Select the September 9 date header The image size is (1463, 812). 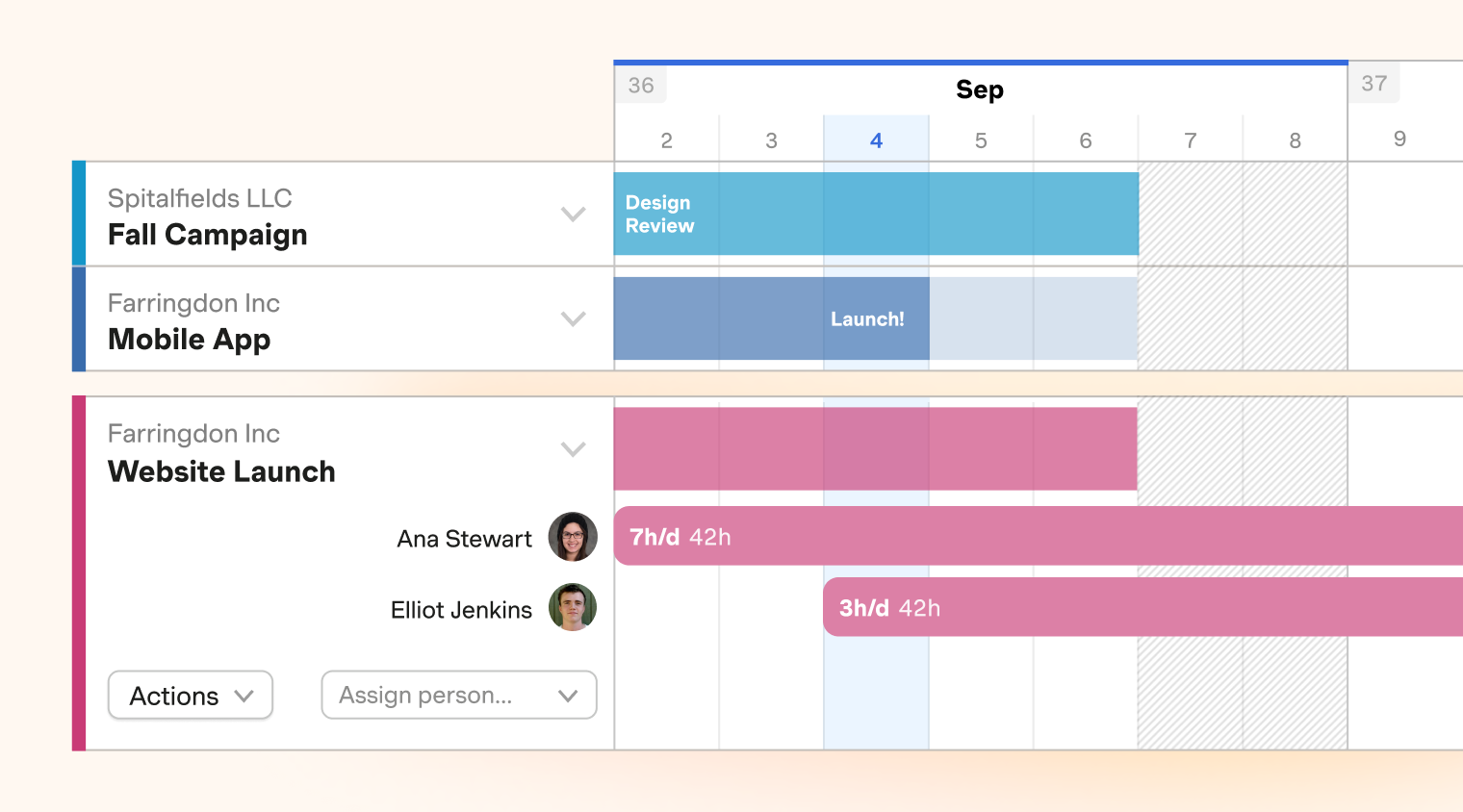(x=1399, y=139)
